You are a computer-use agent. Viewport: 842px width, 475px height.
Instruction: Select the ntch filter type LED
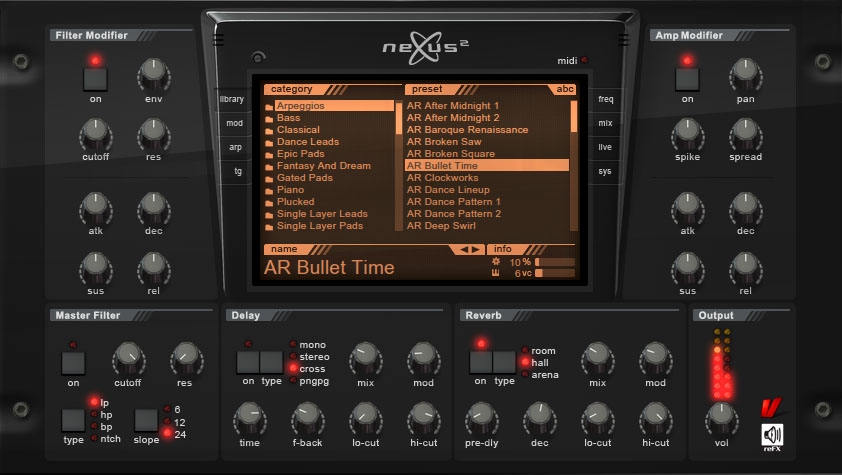pyautogui.click(x=94, y=439)
